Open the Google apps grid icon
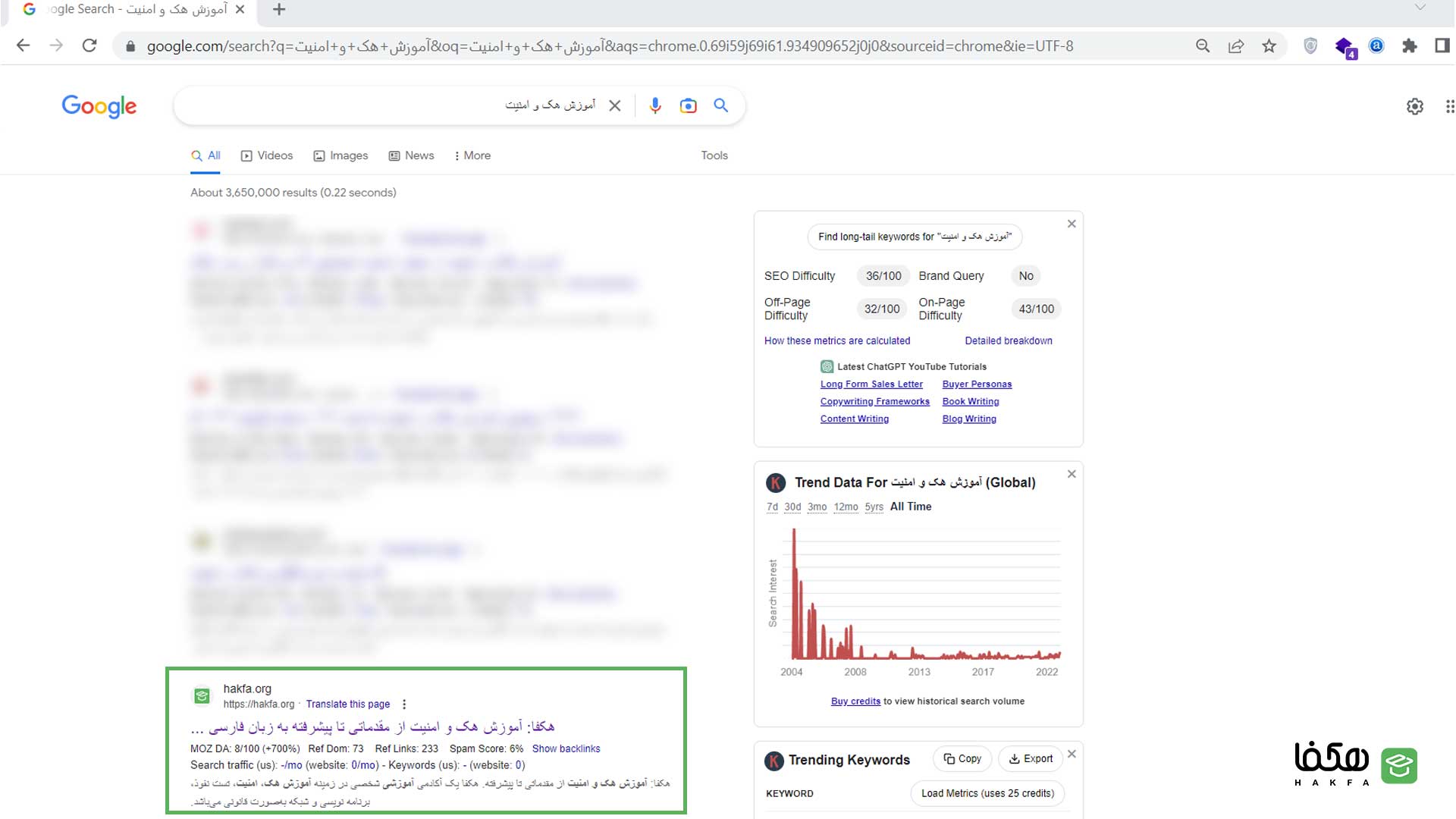The width and height of the screenshot is (1456, 819). 1449,106
